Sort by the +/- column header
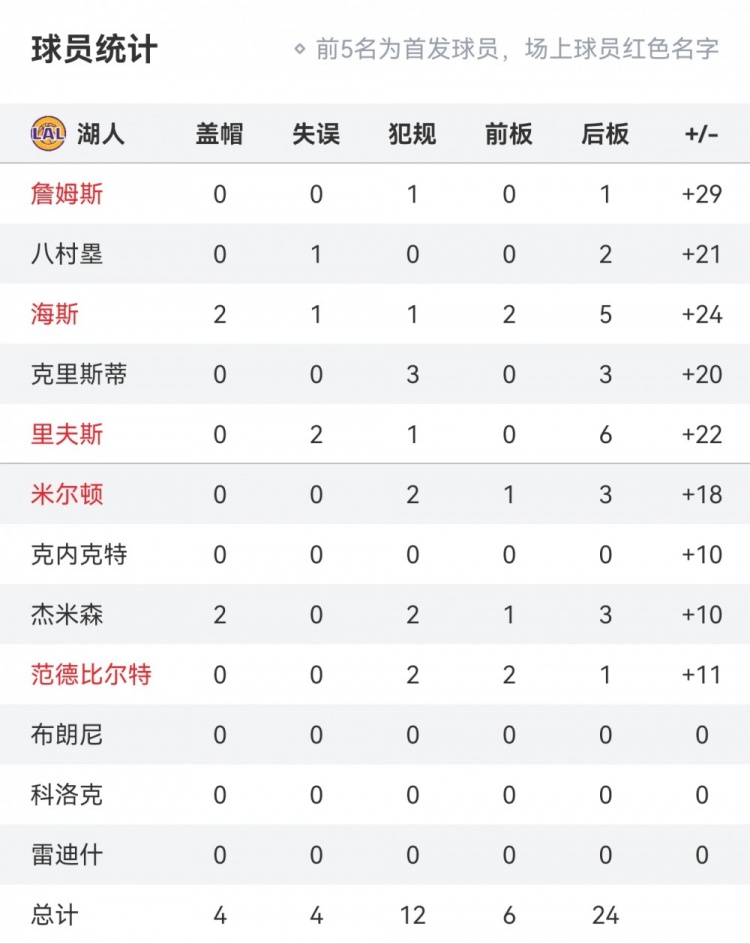 pyautogui.click(x=701, y=134)
